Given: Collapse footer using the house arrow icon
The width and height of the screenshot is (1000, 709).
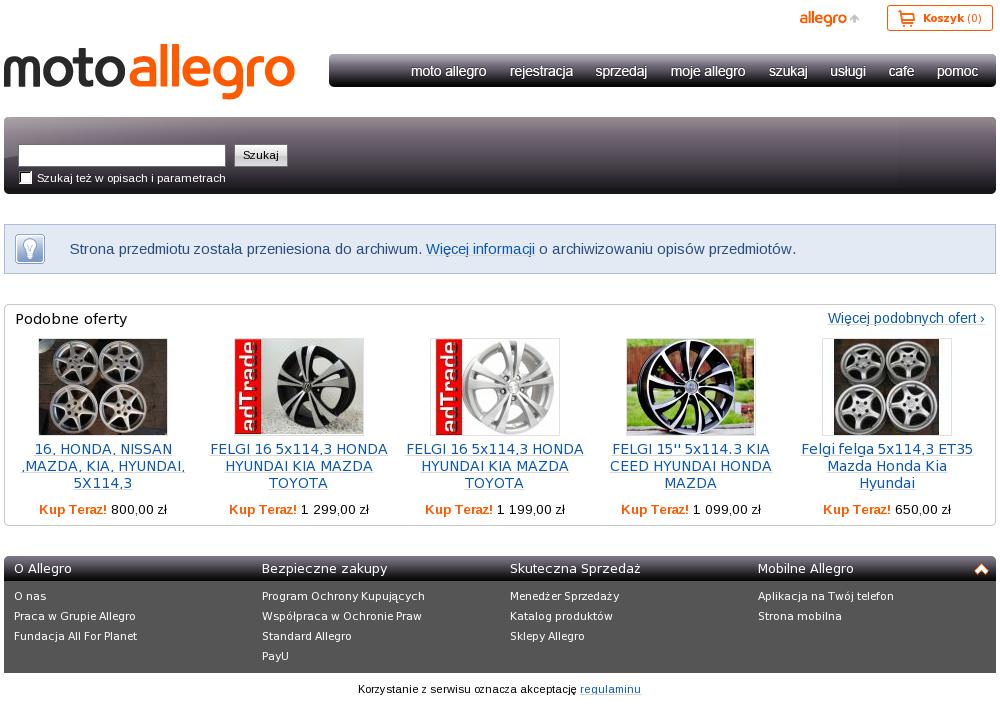Looking at the screenshot, I should [x=981, y=569].
